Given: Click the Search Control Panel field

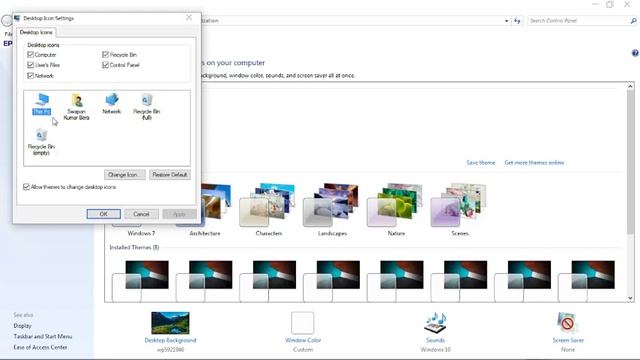Looking at the screenshot, I should 578,20.
